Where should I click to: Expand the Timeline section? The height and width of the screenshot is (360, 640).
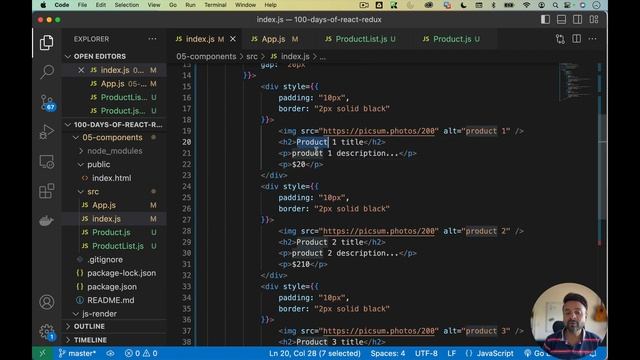click(68, 340)
